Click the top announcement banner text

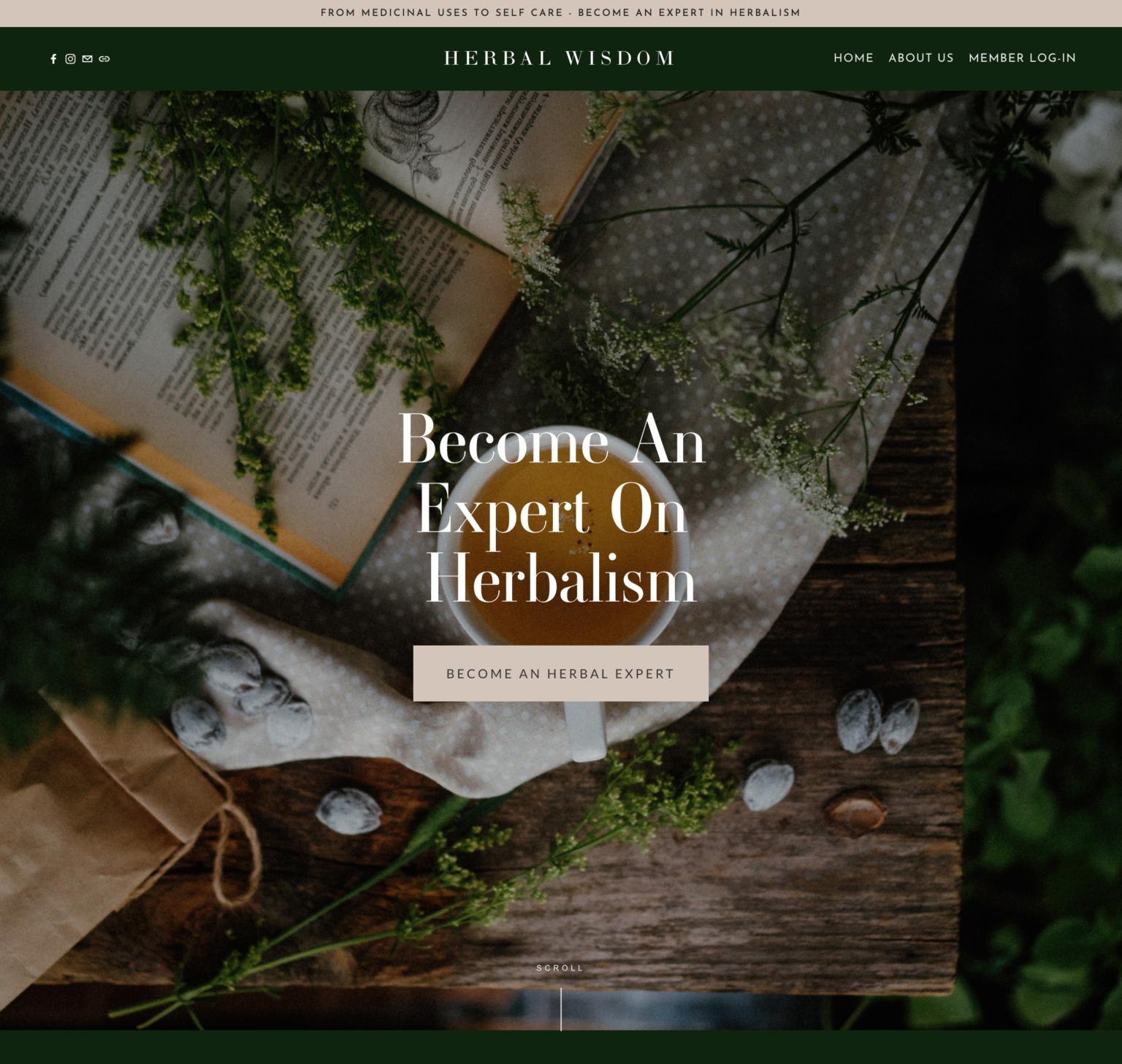pyautogui.click(x=560, y=12)
